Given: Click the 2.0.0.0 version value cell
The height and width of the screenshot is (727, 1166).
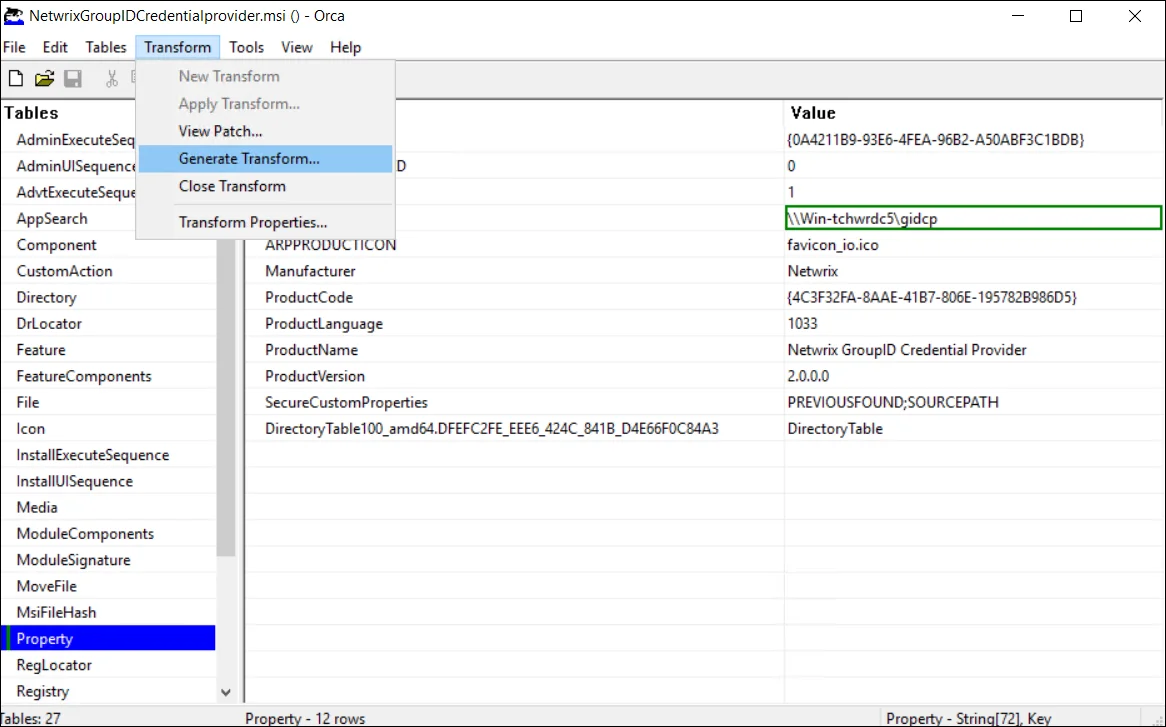Looking at the screenshot, I should tap(808, 376).
